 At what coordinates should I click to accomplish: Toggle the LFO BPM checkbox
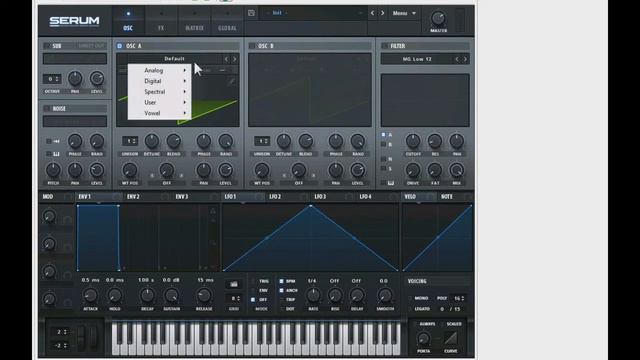(281, 281)
